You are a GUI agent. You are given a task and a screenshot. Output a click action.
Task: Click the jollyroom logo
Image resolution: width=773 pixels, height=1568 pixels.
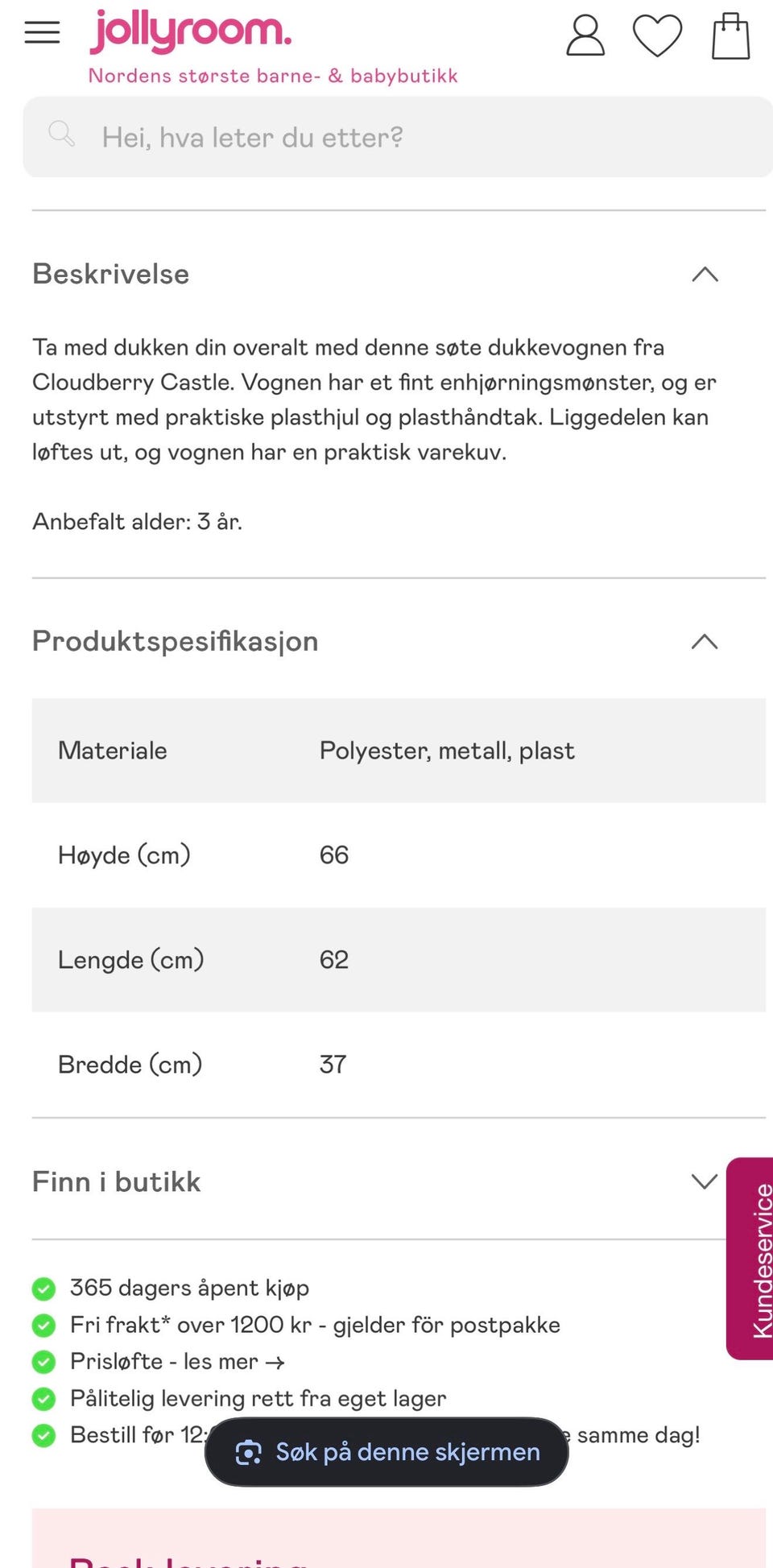(191, 31)
